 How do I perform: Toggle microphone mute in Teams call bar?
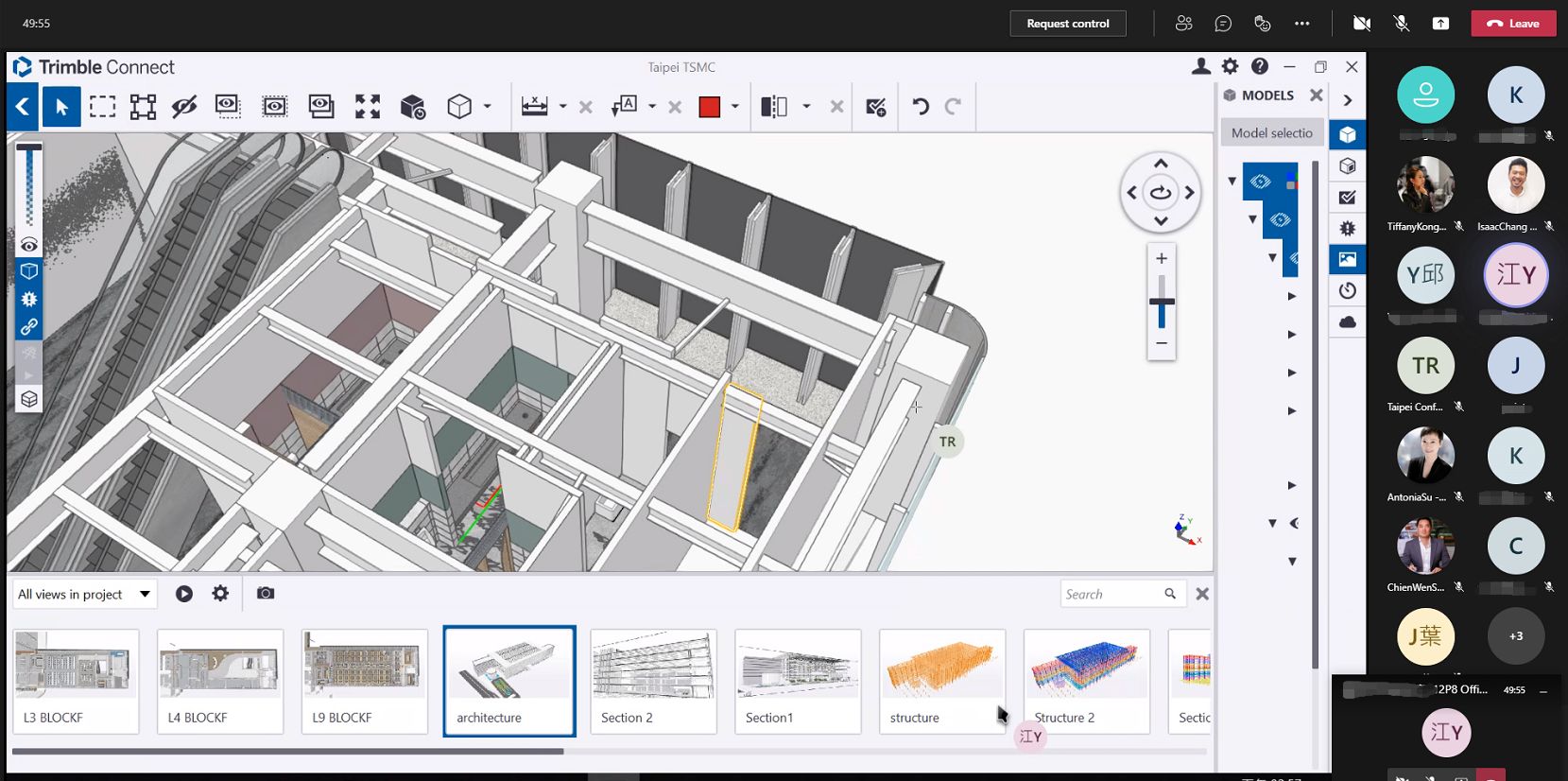click(x=1402, y=24)
